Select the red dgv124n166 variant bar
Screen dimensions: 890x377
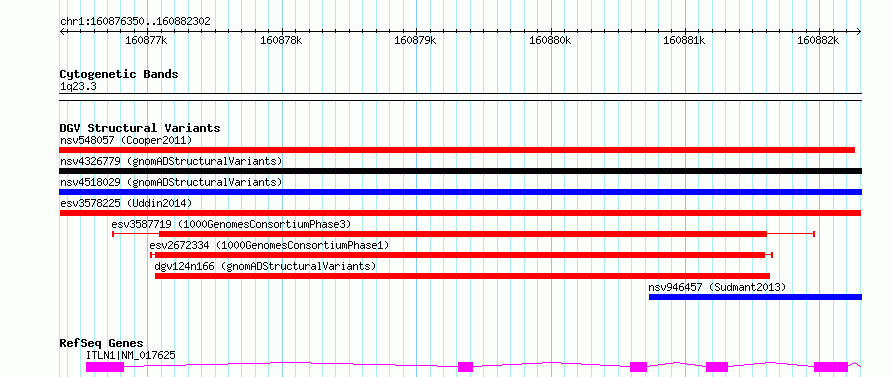point(462,276)
